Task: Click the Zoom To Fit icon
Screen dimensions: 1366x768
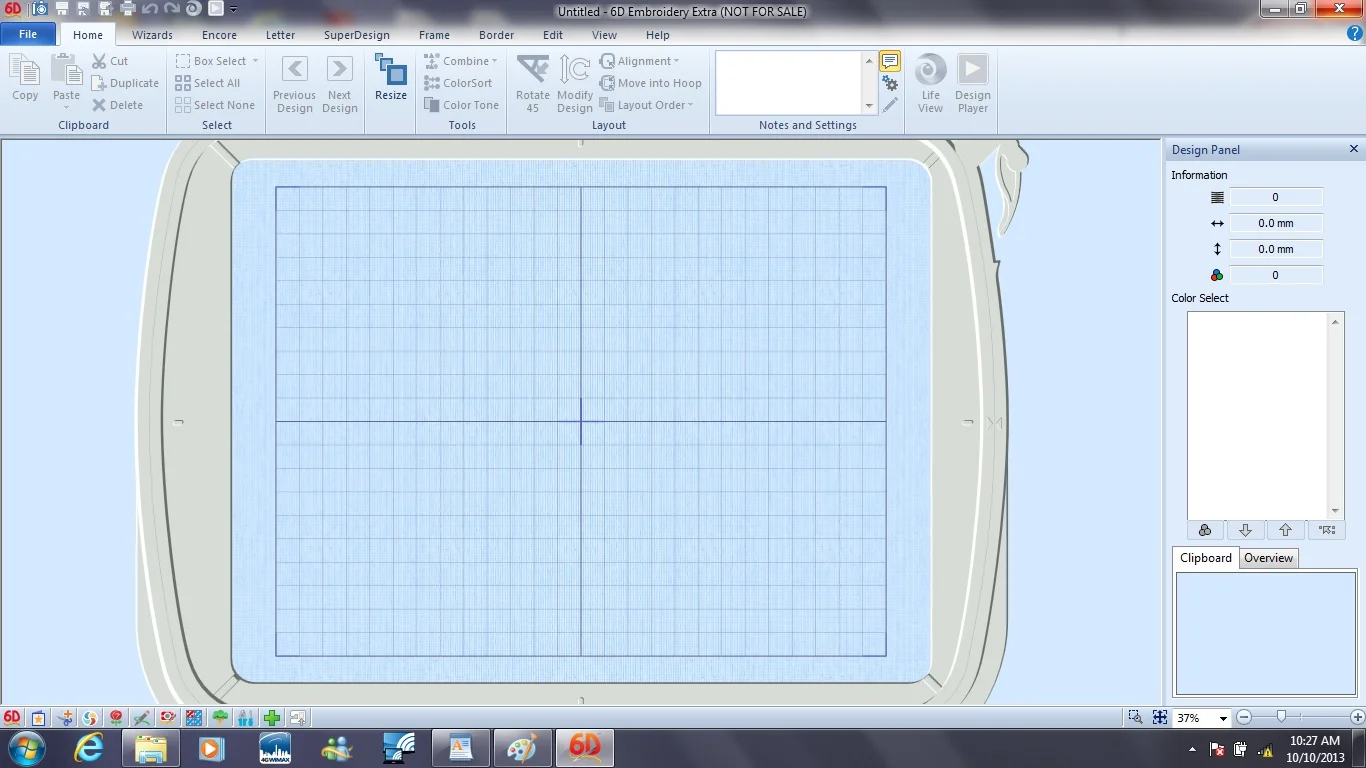Action: click(x=1160, y=717)
